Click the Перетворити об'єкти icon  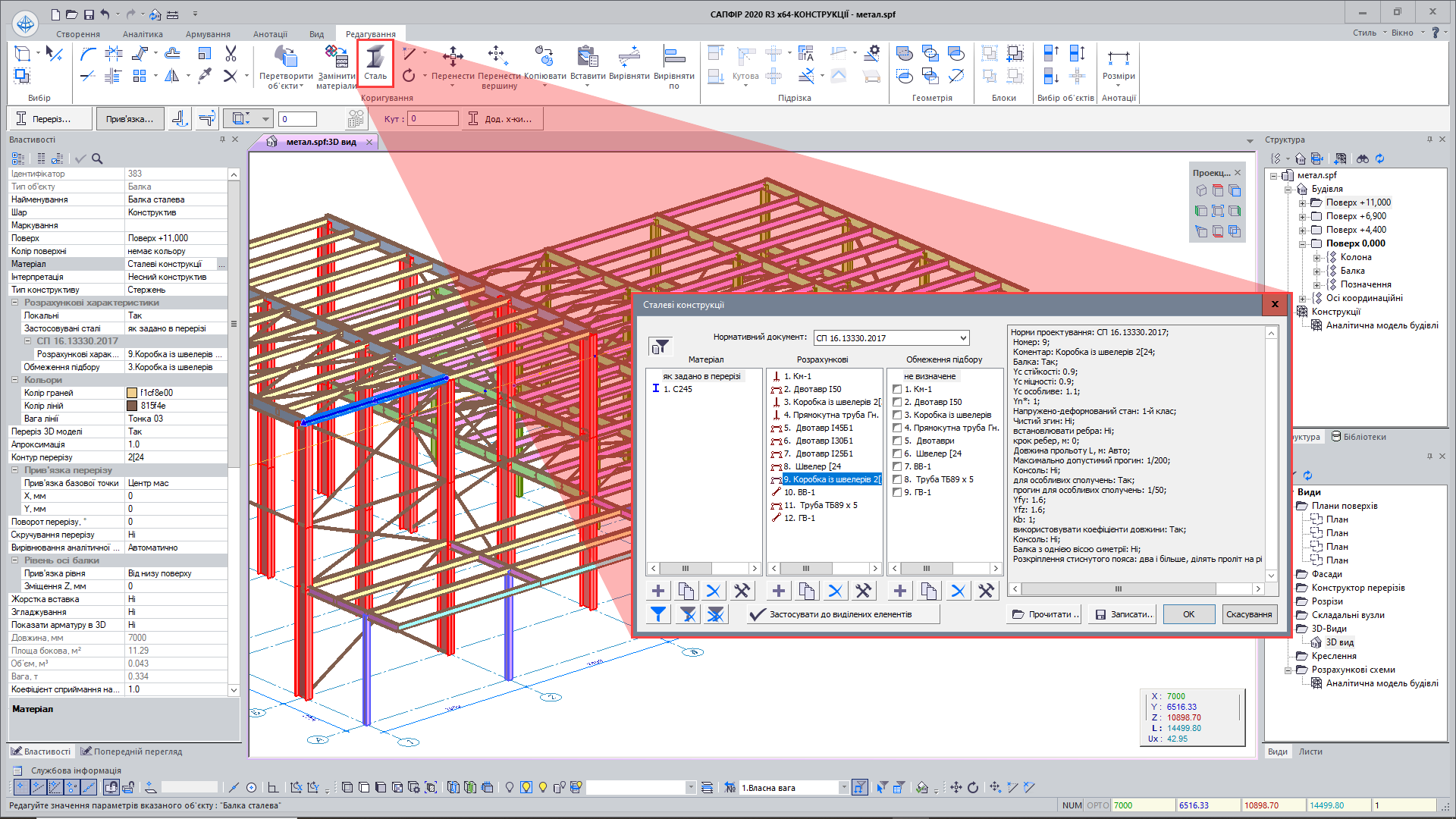pos(286,58)
